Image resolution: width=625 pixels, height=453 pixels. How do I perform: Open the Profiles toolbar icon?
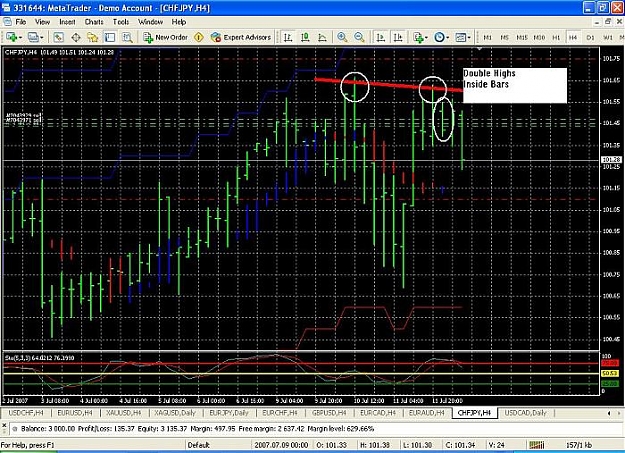pos(33,37)
